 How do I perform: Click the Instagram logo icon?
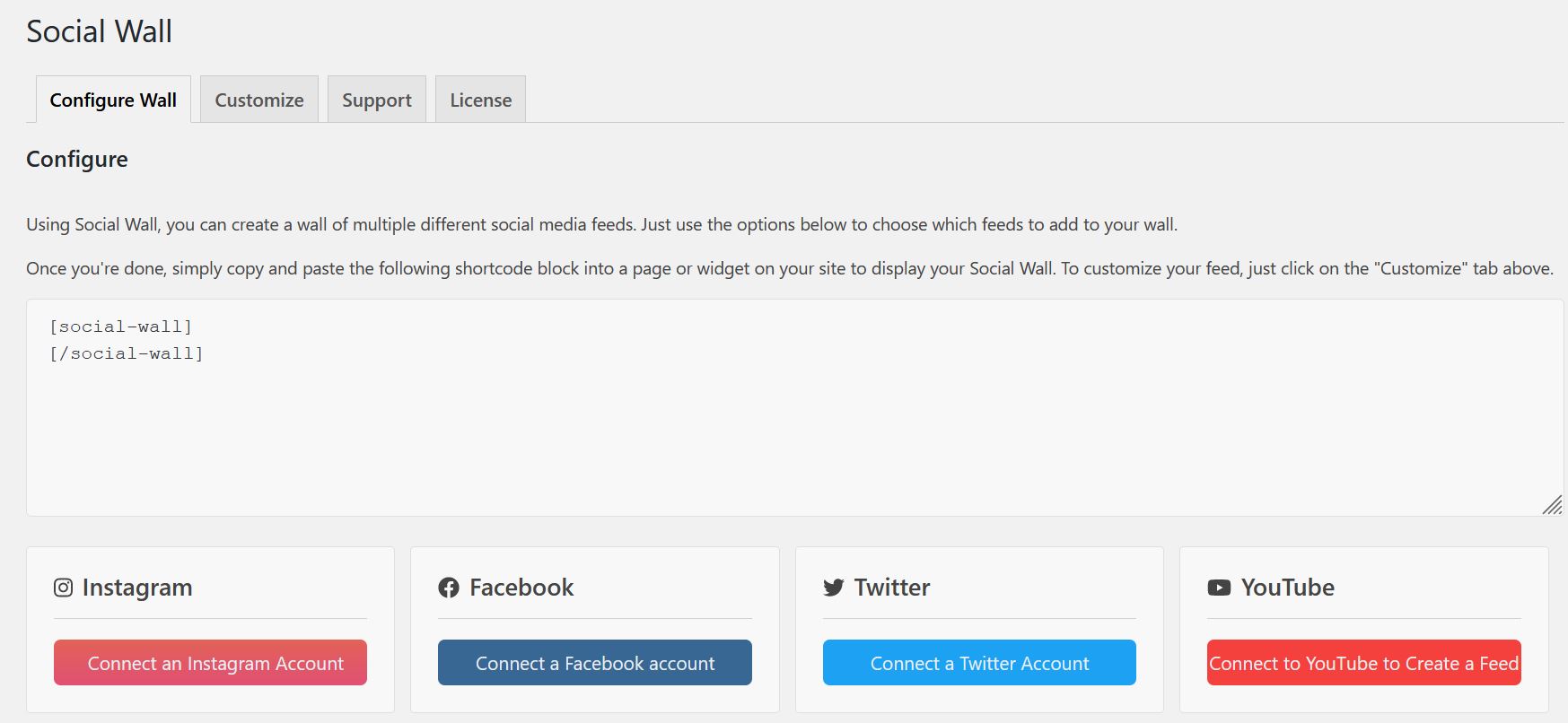pos(63,588)
